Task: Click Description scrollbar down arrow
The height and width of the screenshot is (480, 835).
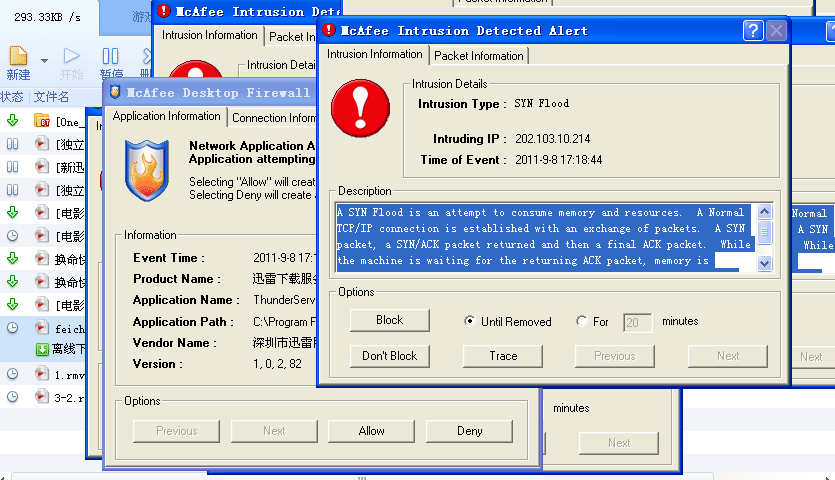Action: pos(764,263)
